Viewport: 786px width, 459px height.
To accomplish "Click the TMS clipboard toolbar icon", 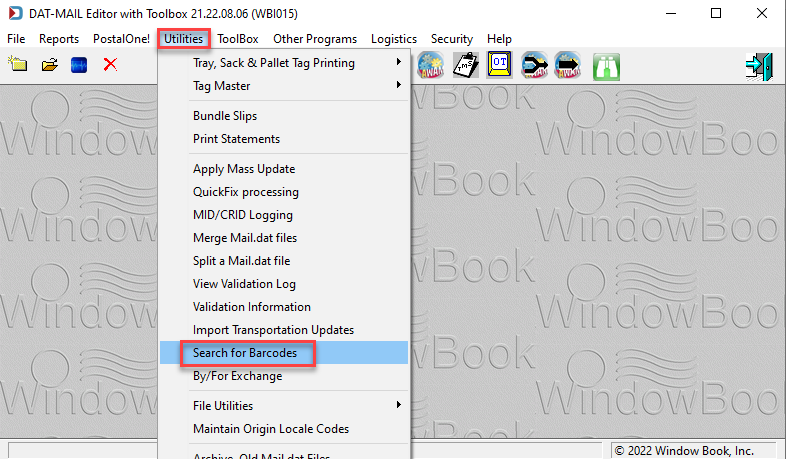I will click(466, 65).
